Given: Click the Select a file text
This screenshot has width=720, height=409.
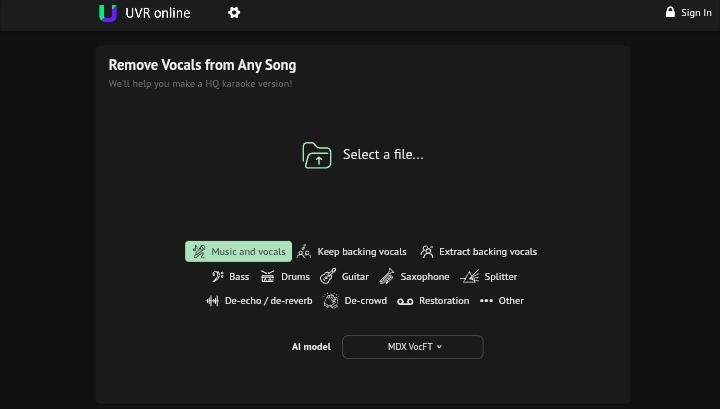Looking at the screenshot, I should pyautogui.click(x=383, y=154).
